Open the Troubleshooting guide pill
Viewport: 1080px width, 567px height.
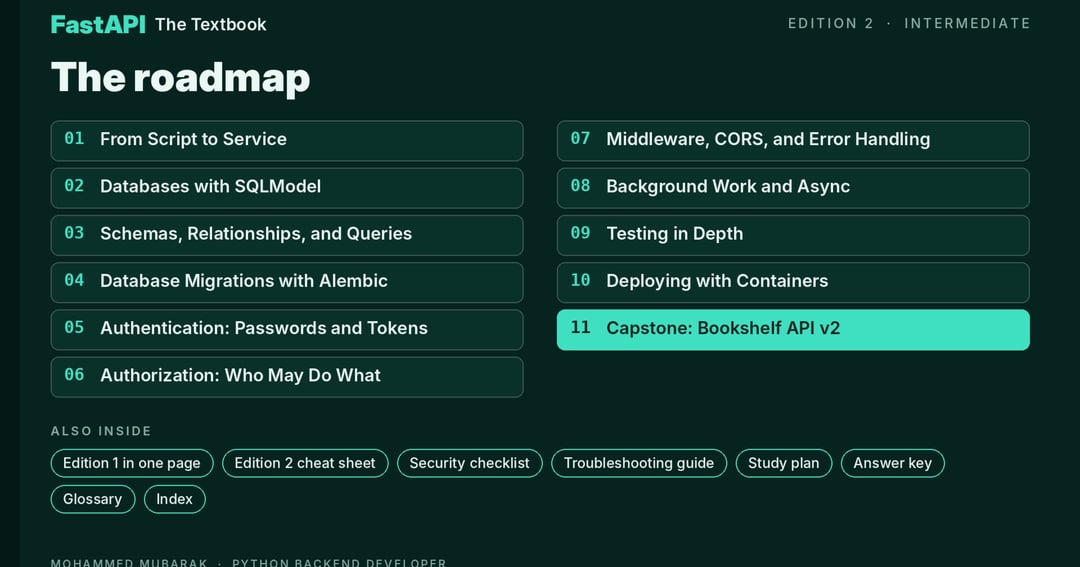pyautogui.click(x=638, y=463)
